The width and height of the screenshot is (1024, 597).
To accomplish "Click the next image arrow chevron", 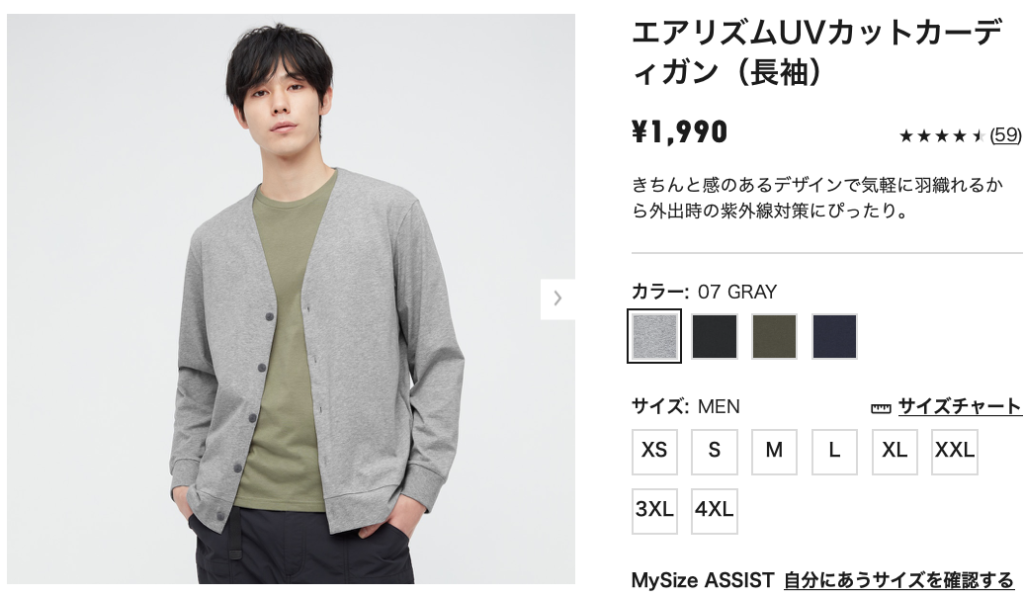I will [557, 298].
